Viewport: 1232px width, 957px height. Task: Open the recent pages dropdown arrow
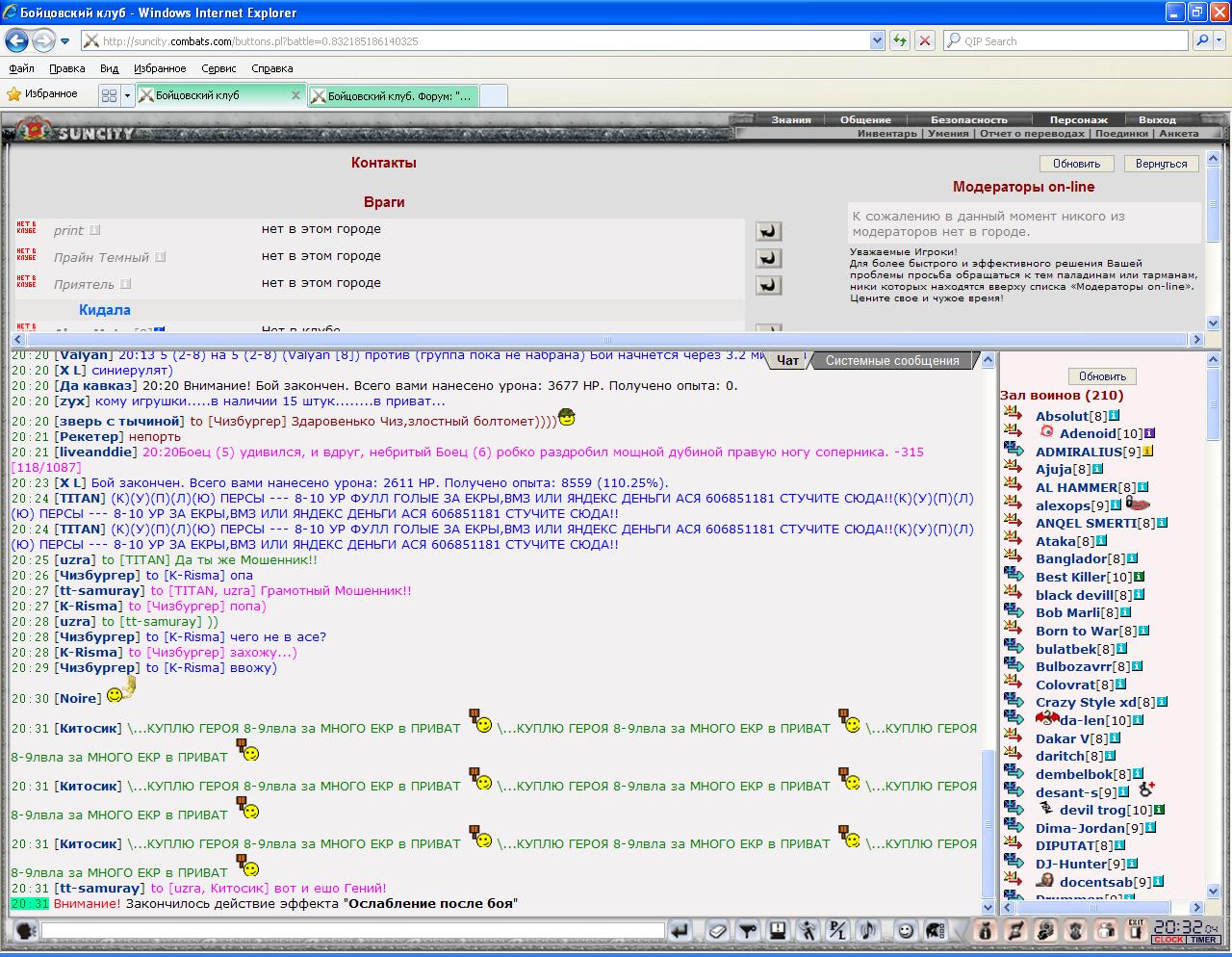pyautogui.click(x=64, y=41)
